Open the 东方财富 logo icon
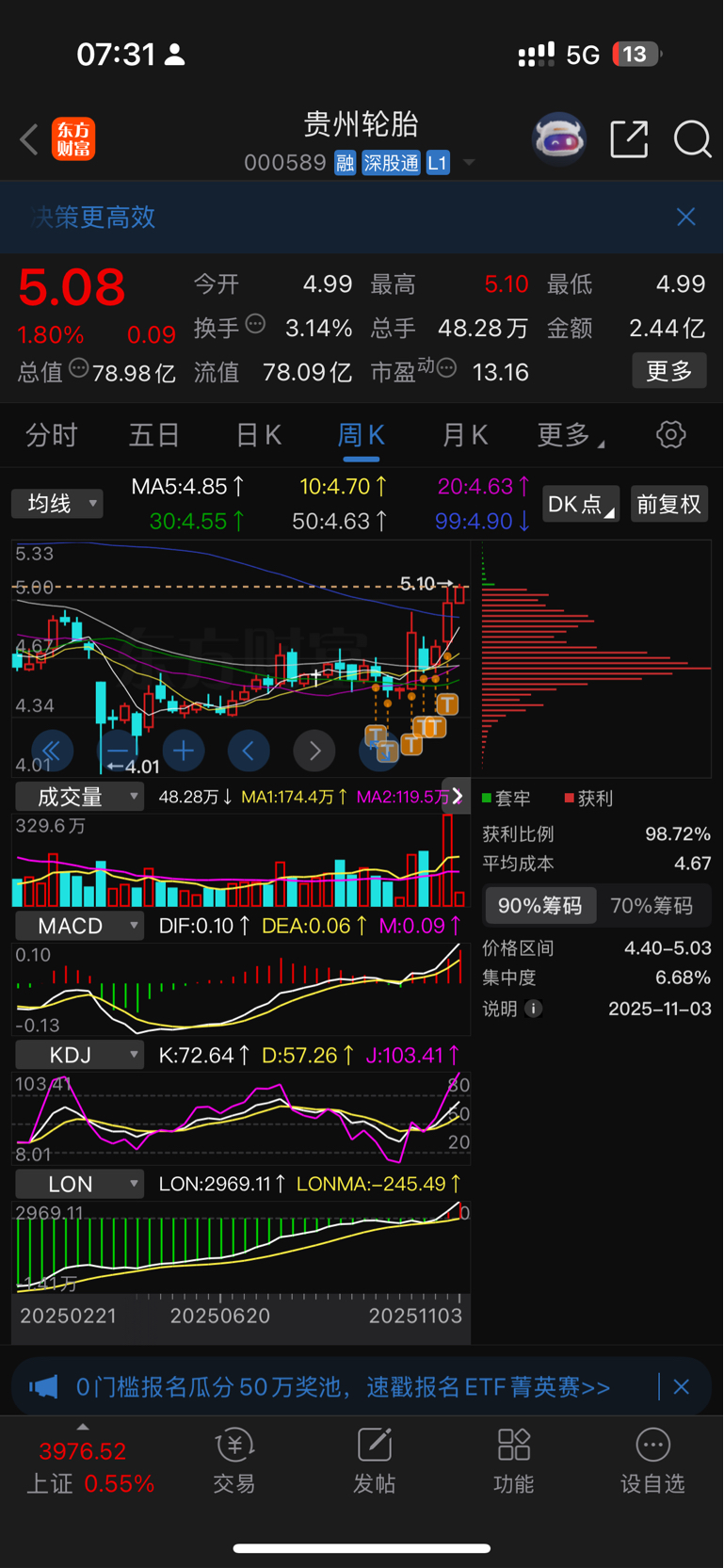The width and height of the screenshot is (724, 1568). 73,139
